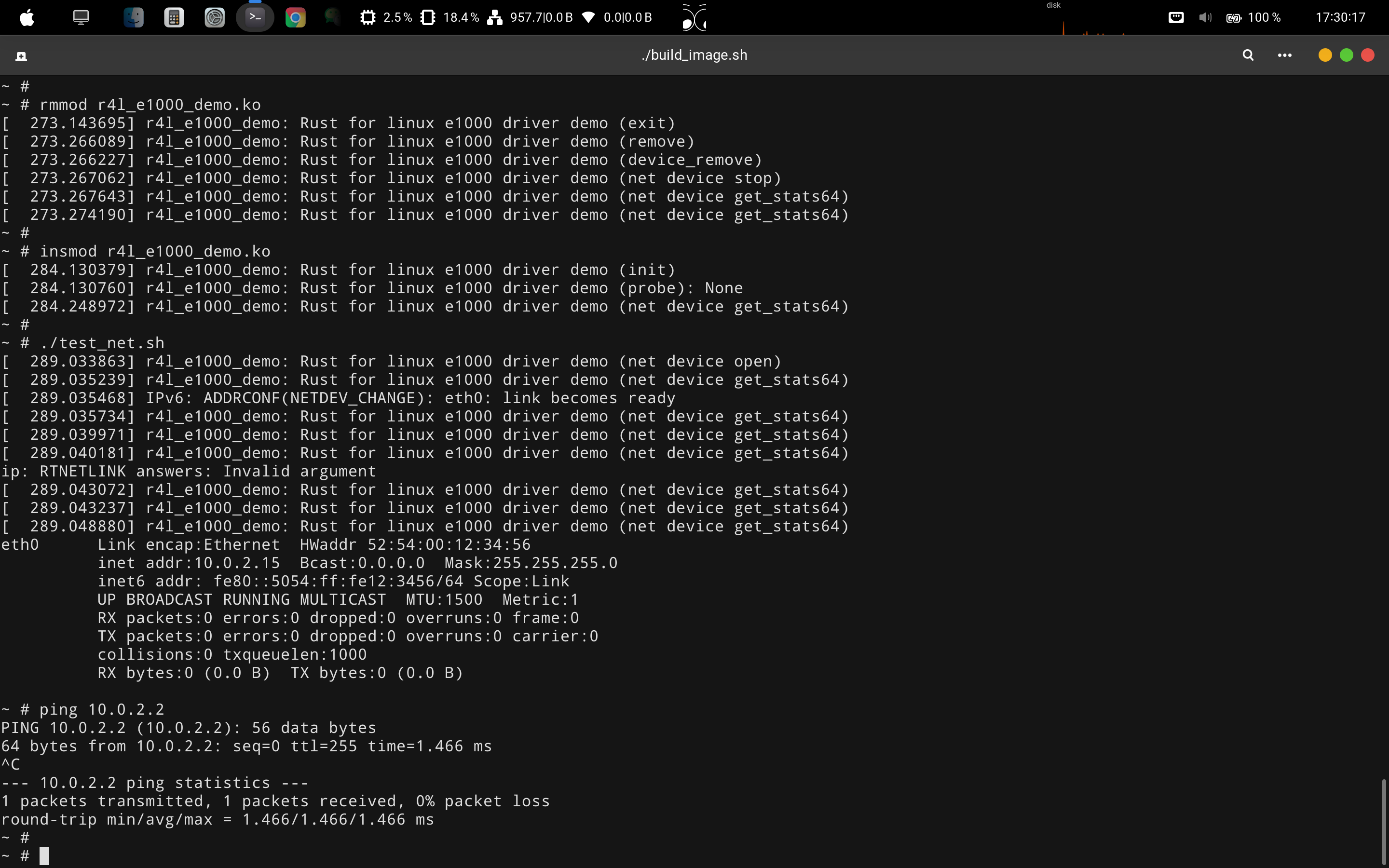Click 'PING 10.0.2.2 (10.0.2.2): 56 data bytes'
This screenshot has width=1389, height=868.
pos(189,728)
